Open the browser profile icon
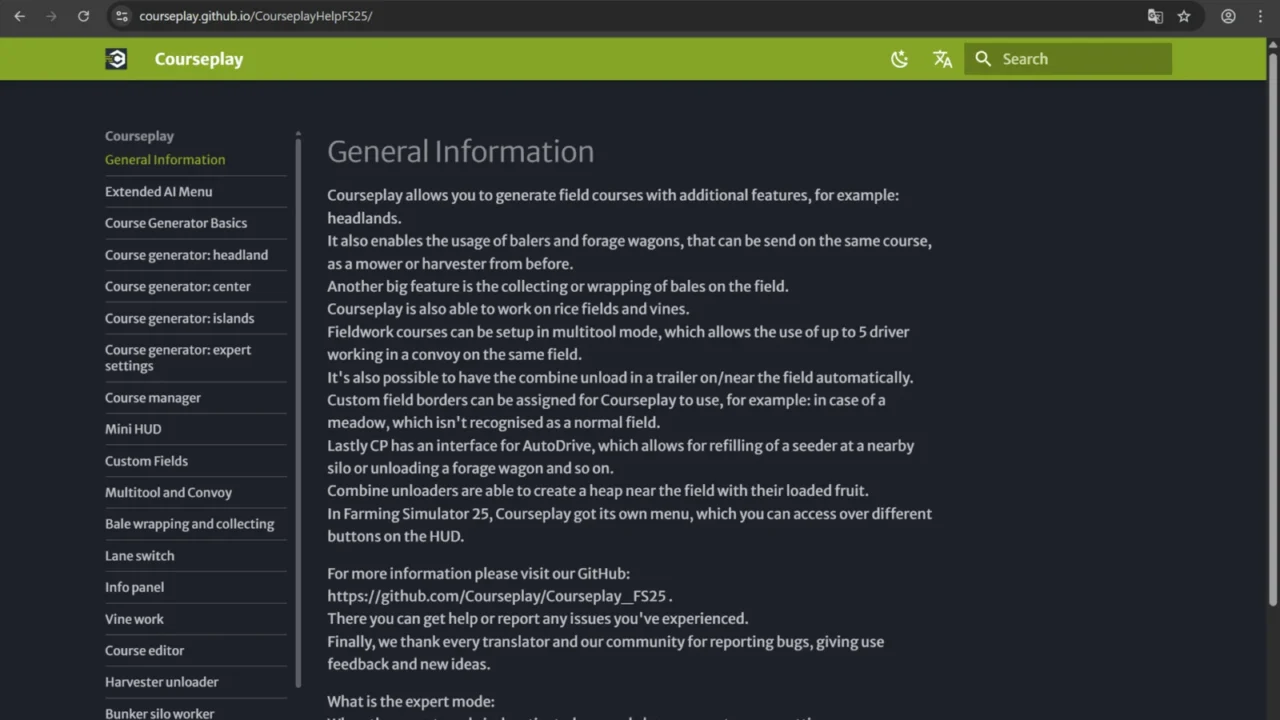 1228,16
